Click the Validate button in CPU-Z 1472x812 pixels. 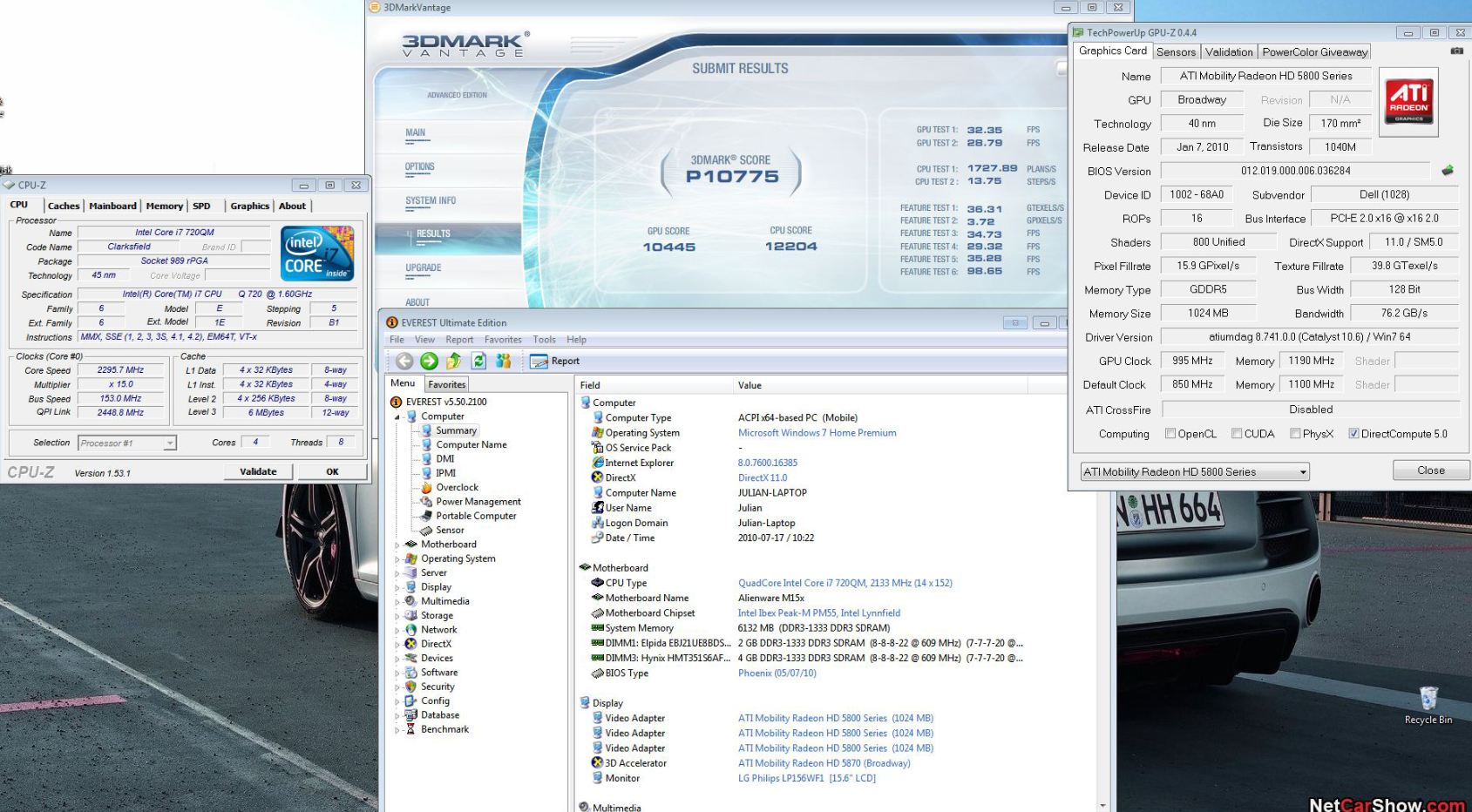click(x=258, y=471)
